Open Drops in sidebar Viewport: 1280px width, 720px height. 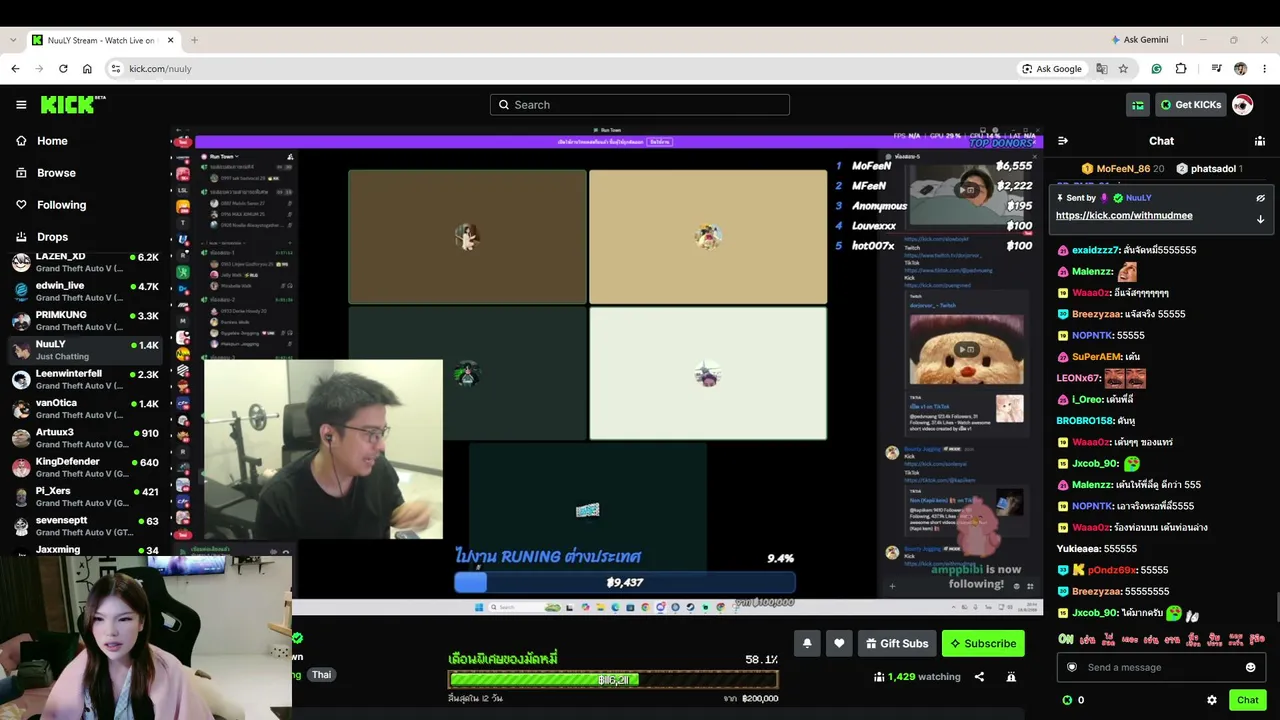click(52, 237)
